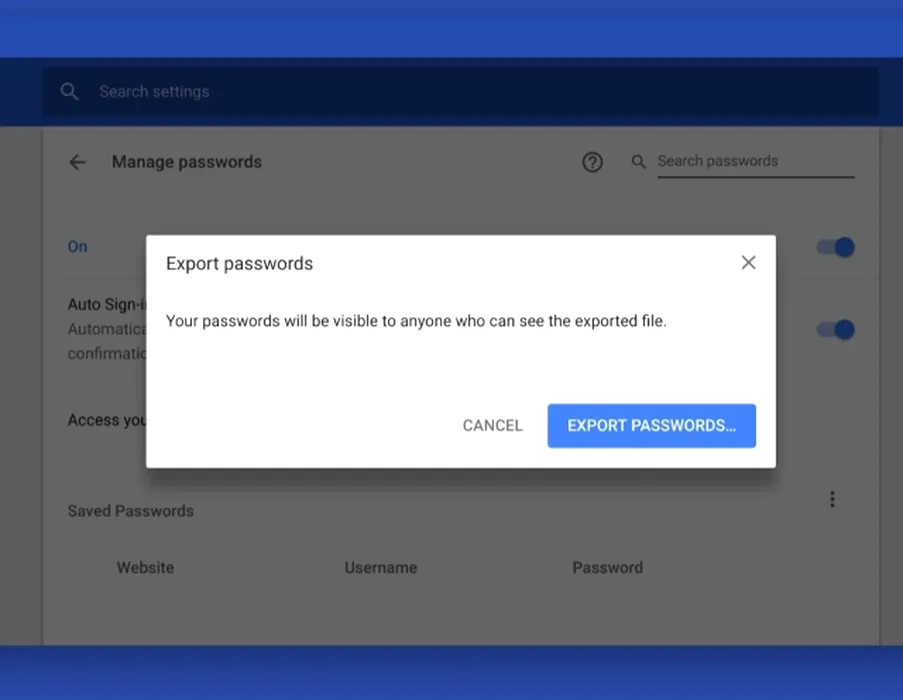Go back using the arrow beside Manage passwords
903x700 pixels.
pyautogui.click(x=78, y=162)
